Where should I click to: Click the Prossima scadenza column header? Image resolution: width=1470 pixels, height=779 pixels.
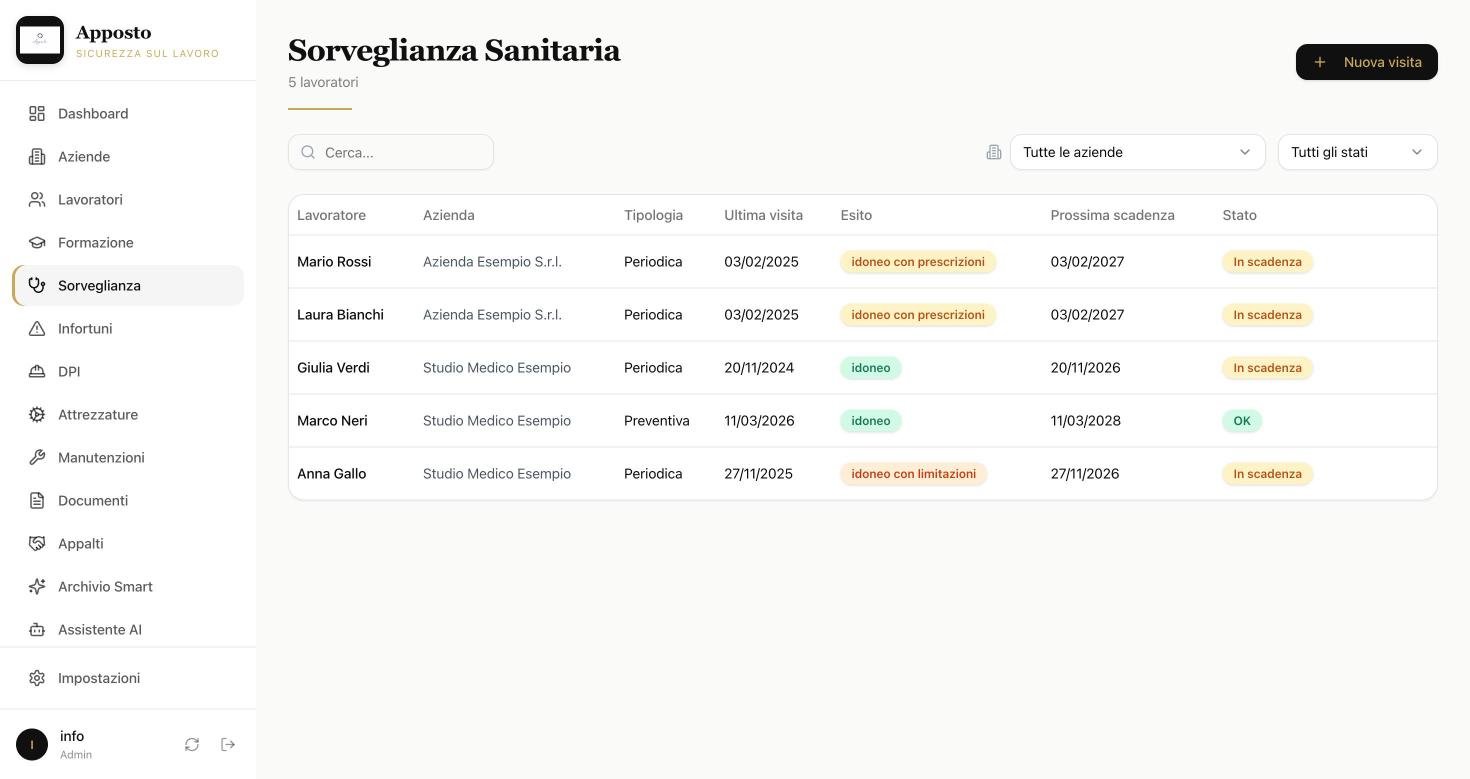coord(1112,215)
